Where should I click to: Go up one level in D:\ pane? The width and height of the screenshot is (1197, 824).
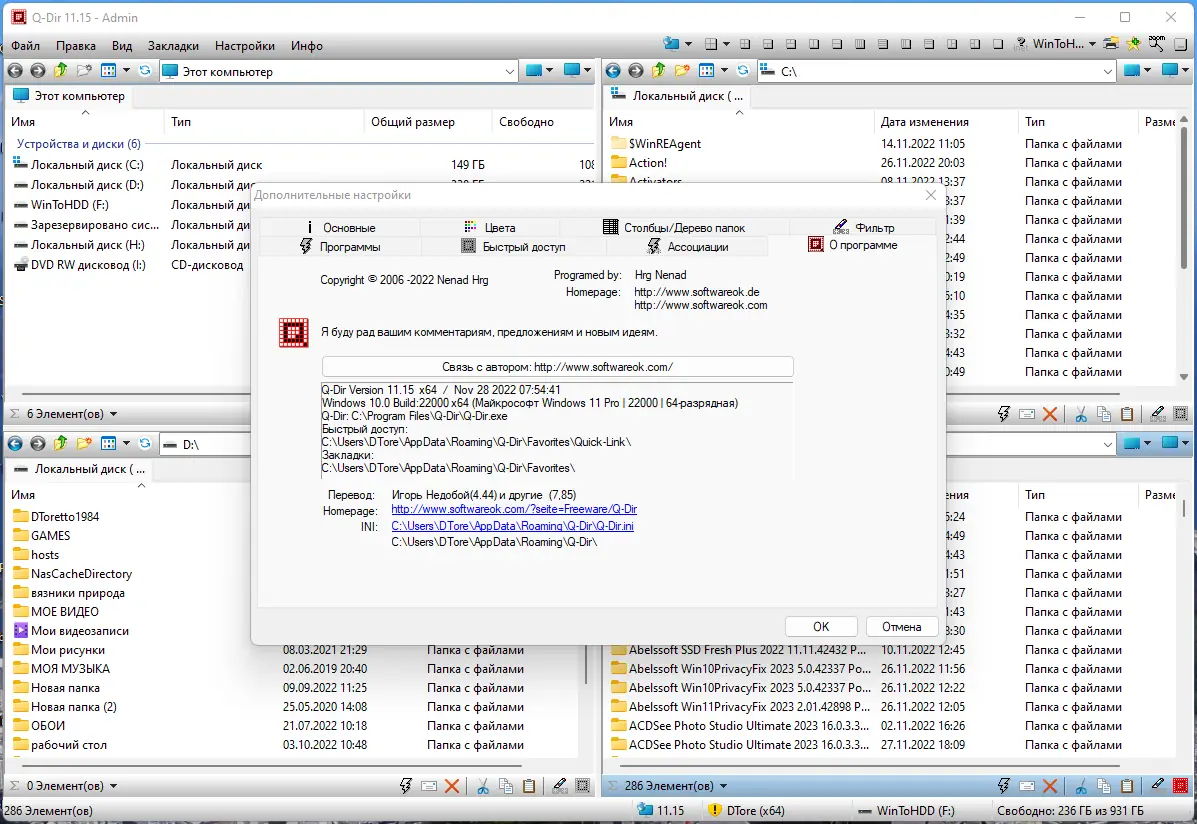60,444
